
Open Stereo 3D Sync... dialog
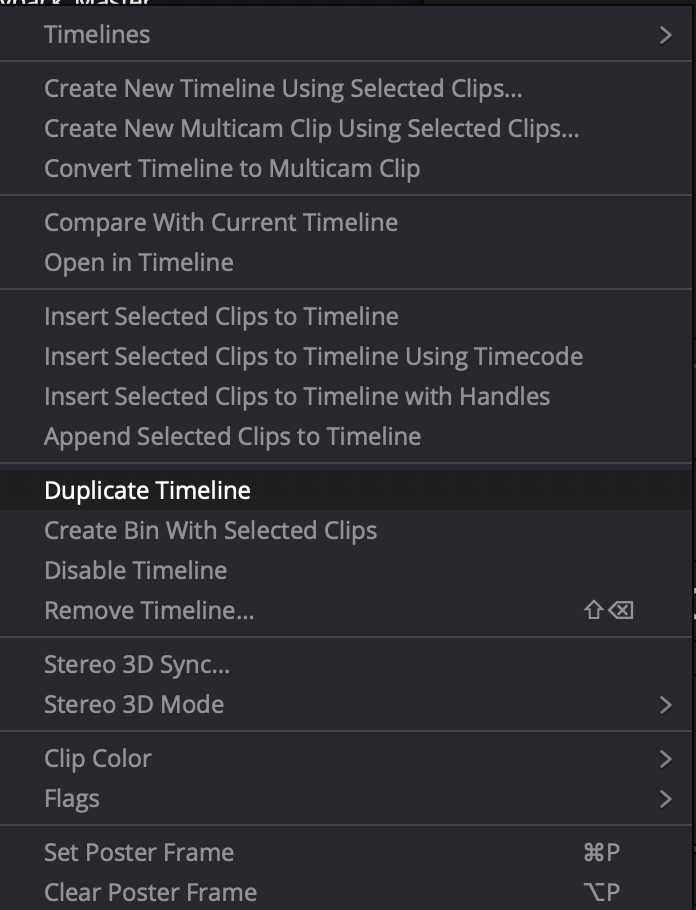346,665
